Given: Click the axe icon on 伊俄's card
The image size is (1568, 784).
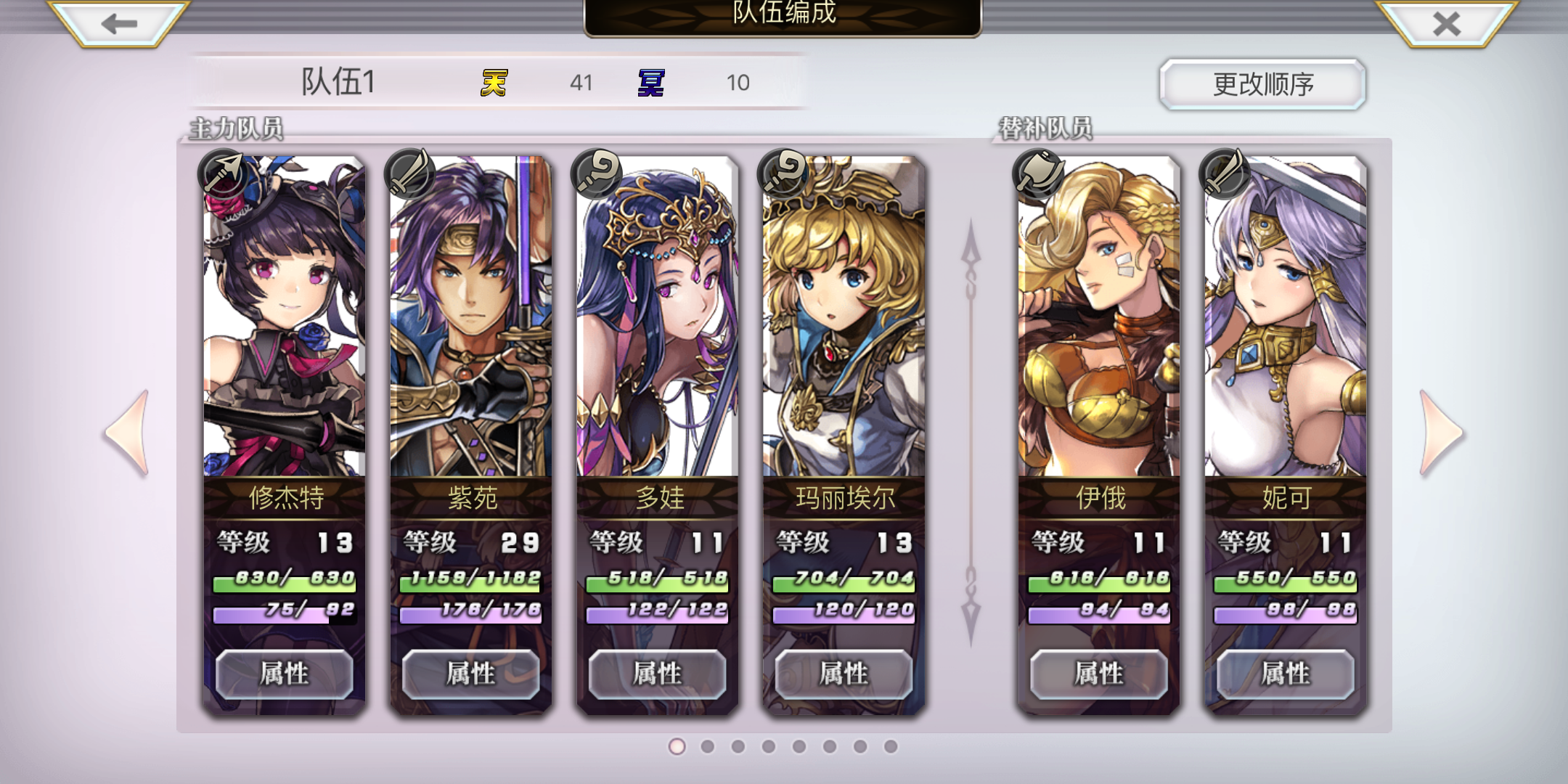Looking at the screenshot, I should pos(1038,173).
